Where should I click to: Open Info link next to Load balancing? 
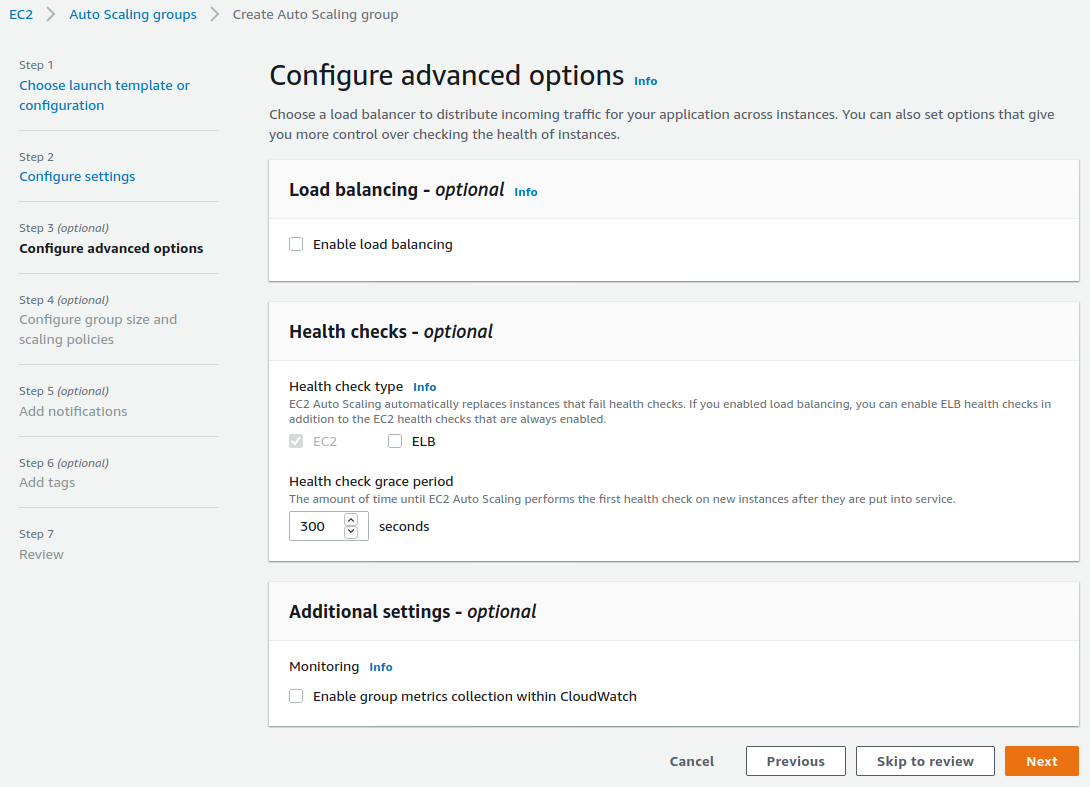coord(525,192)
